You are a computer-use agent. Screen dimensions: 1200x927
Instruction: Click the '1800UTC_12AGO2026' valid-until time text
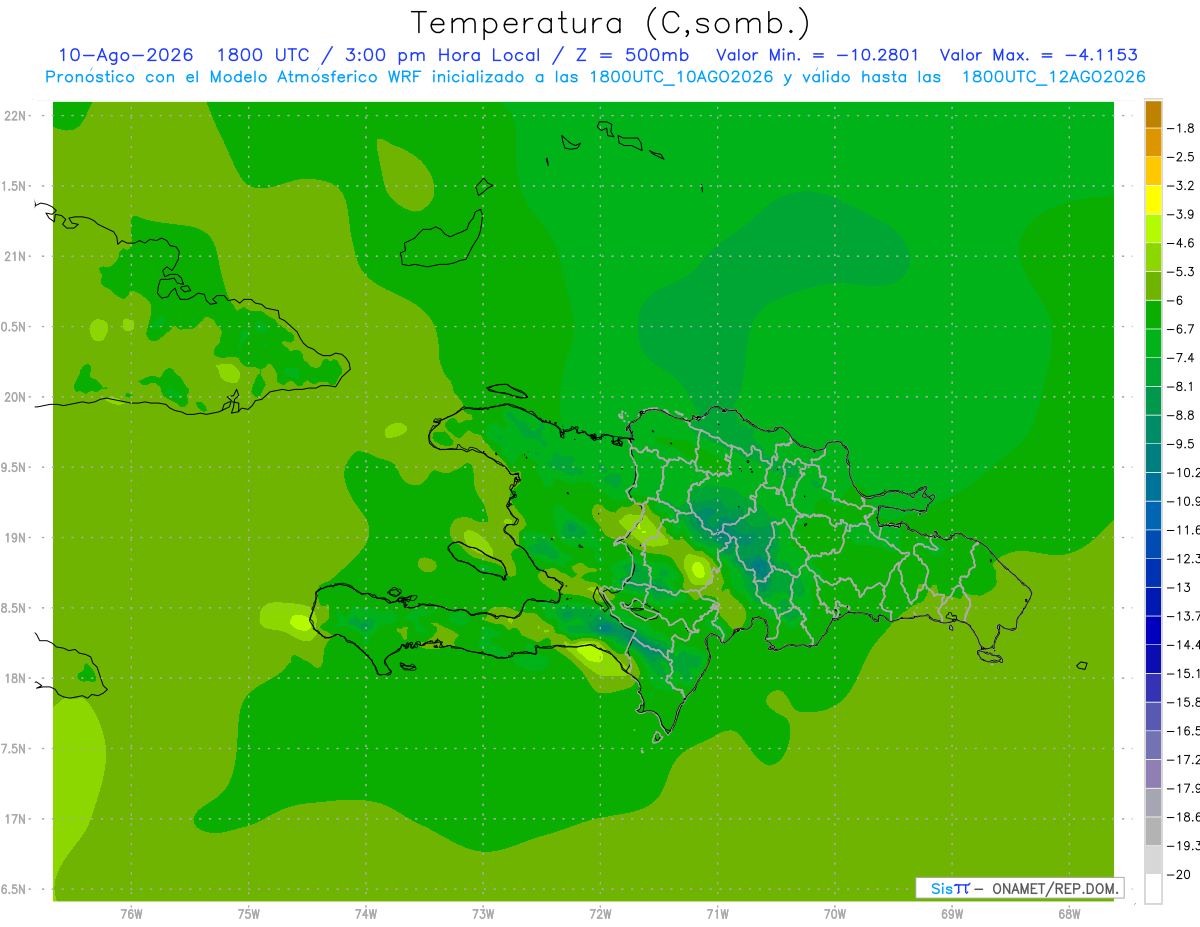1053,77
